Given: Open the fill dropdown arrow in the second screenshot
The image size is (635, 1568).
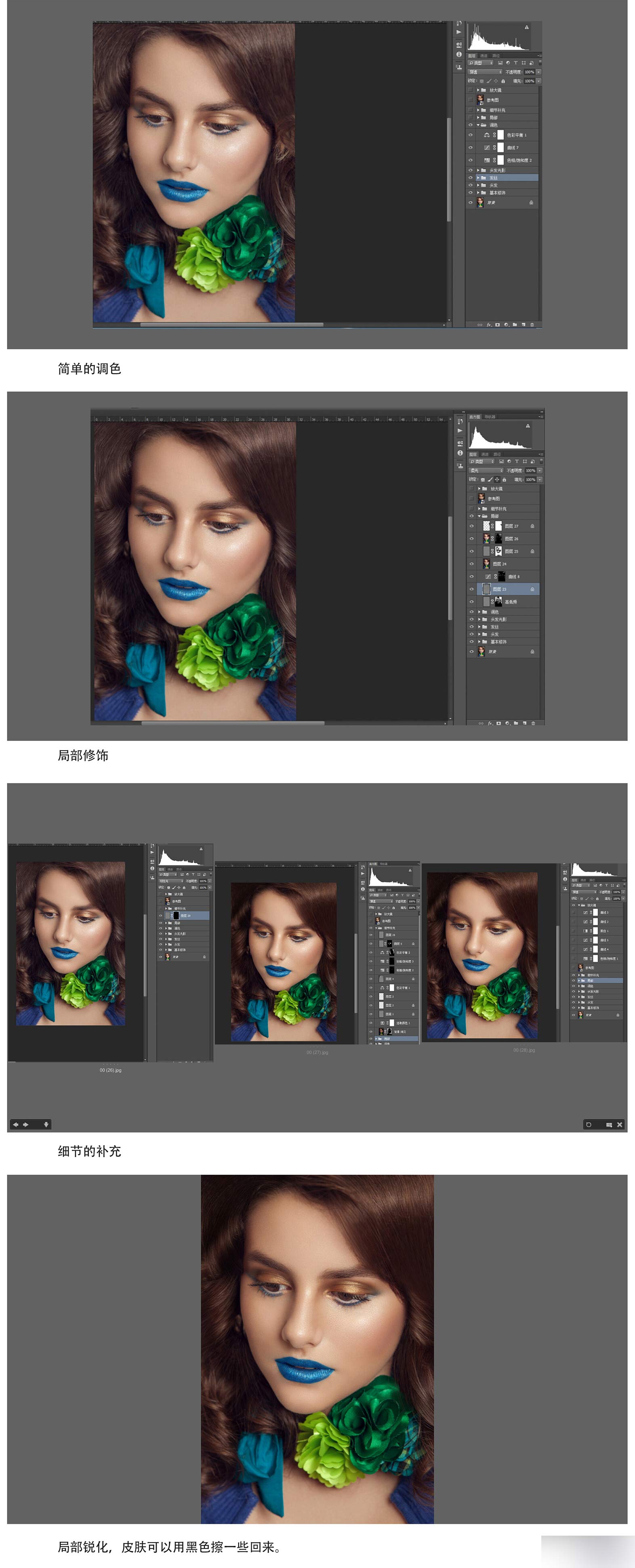Looking at the screenshot, I should [540, 480].
